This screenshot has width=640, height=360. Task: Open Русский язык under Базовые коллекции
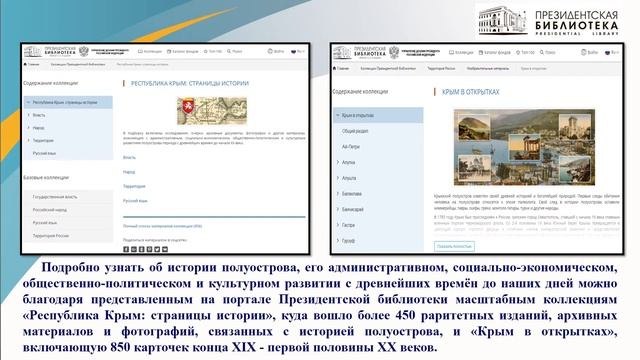(44, 223)
